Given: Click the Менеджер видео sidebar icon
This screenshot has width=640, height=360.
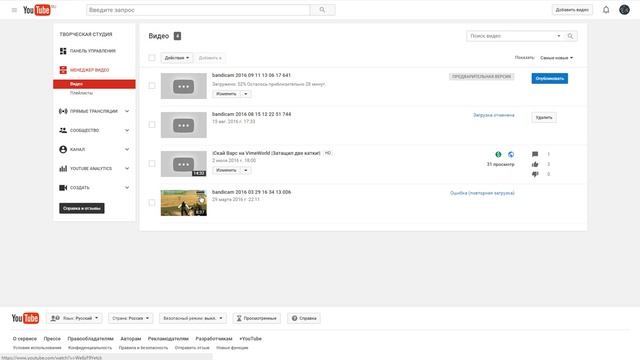Looking at the screenshot, I should [x=63, y=70].
